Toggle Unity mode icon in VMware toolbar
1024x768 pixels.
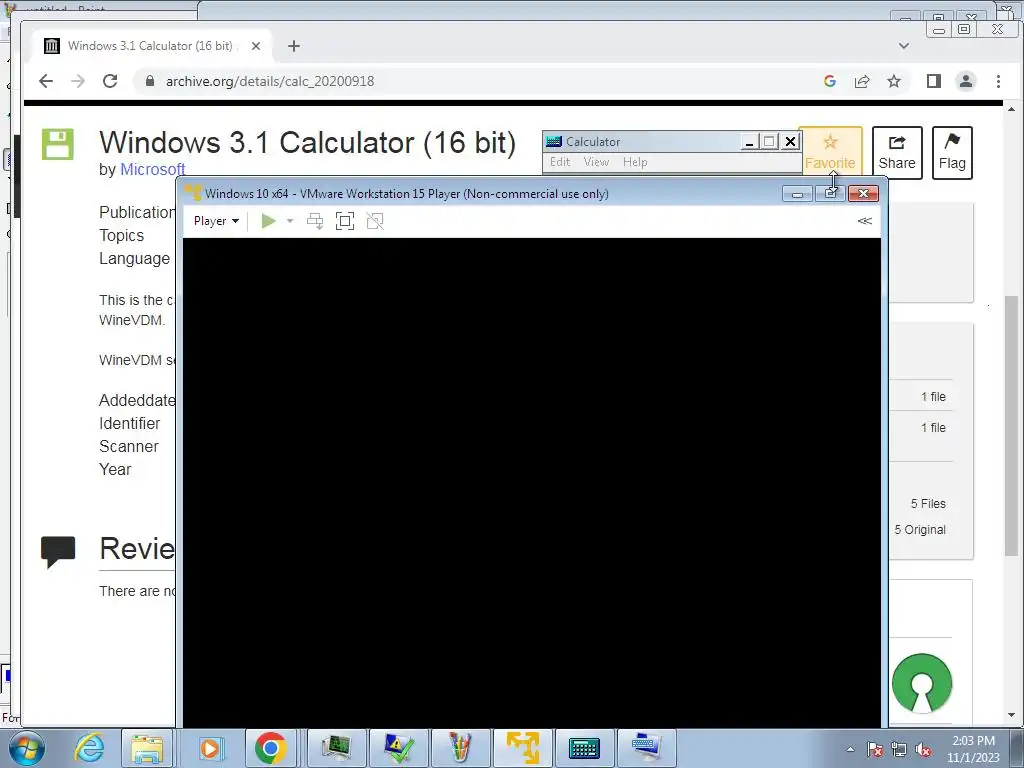pos(375,221)
